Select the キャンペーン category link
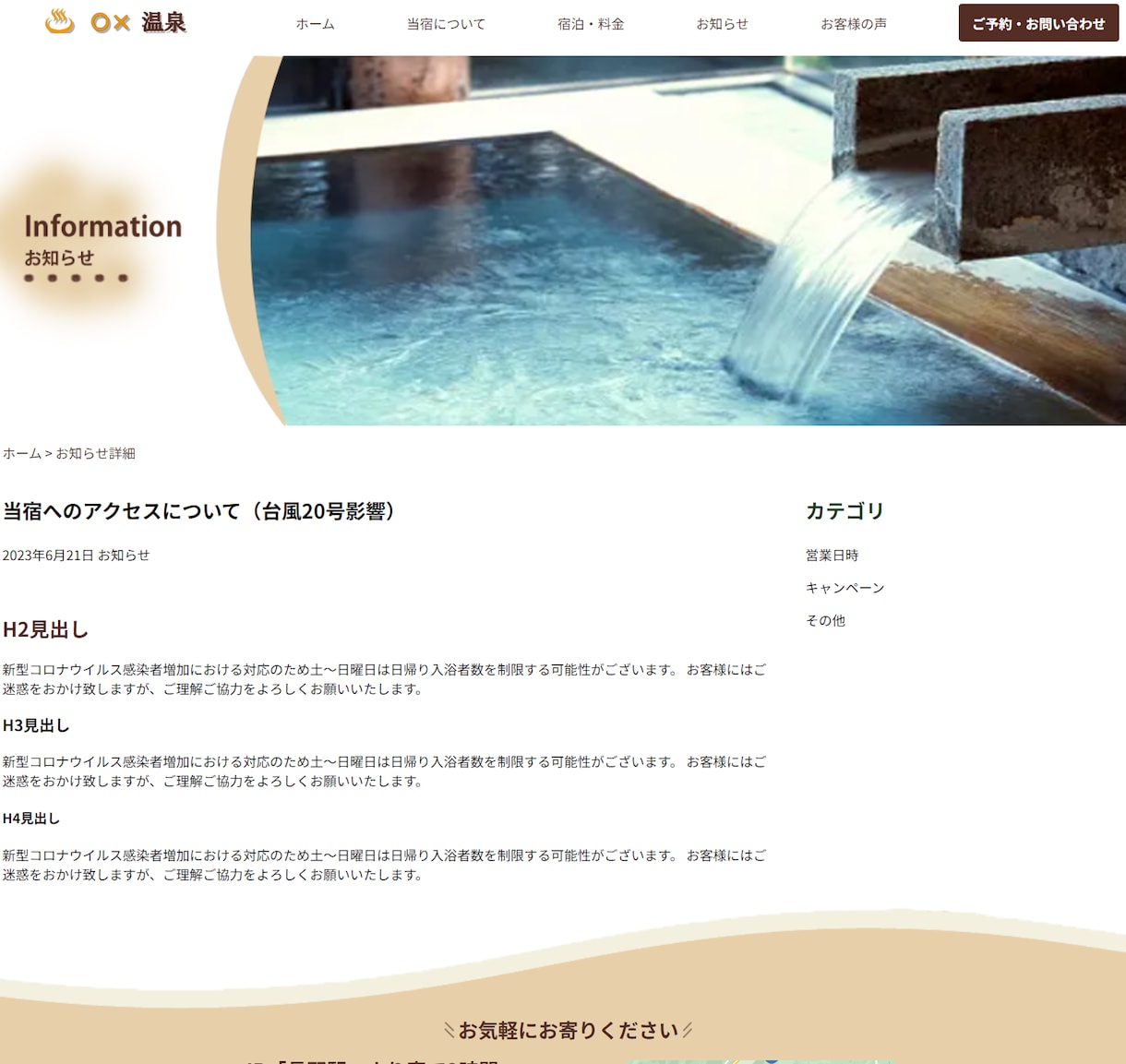The image size is (1126, 1064). pyautogui.click(x=844, y=588)
